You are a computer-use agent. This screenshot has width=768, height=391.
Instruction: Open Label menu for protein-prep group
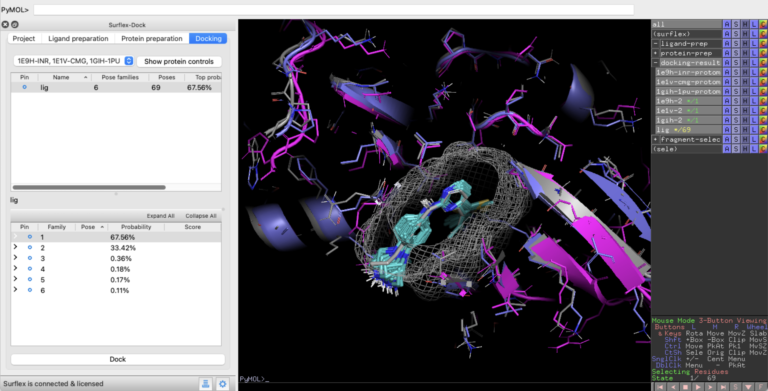point(754,53)
